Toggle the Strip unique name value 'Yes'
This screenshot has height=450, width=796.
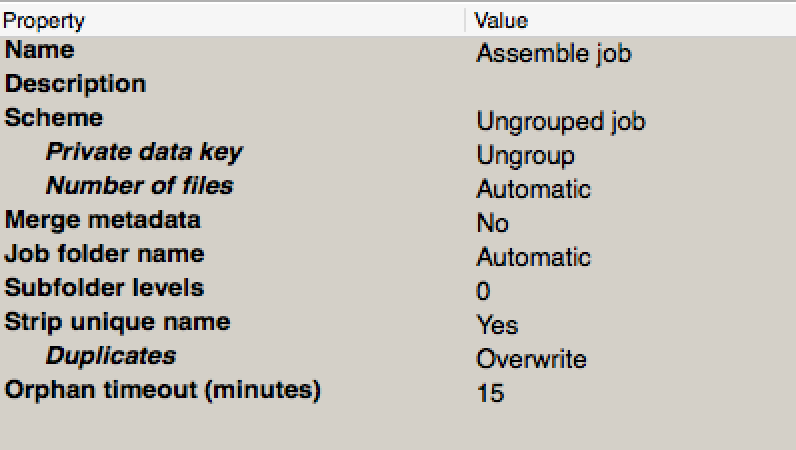(497, 326)
